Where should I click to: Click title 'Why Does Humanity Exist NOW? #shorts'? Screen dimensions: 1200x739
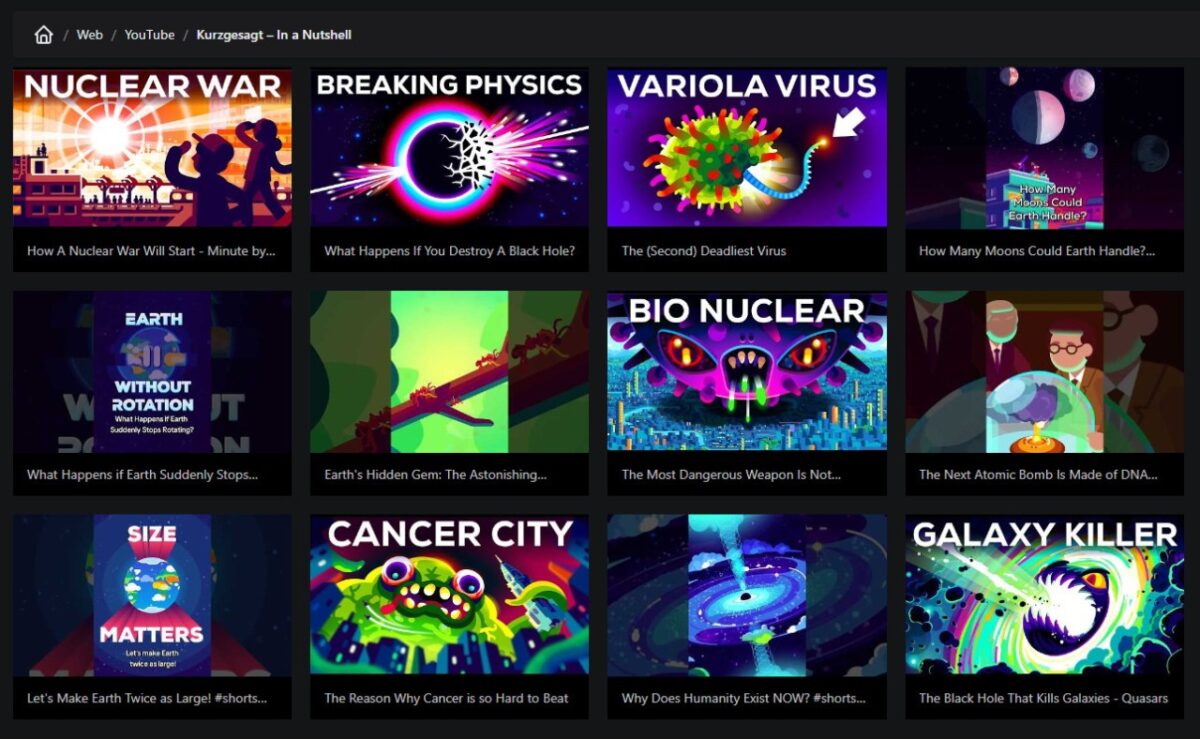(744, 698)
